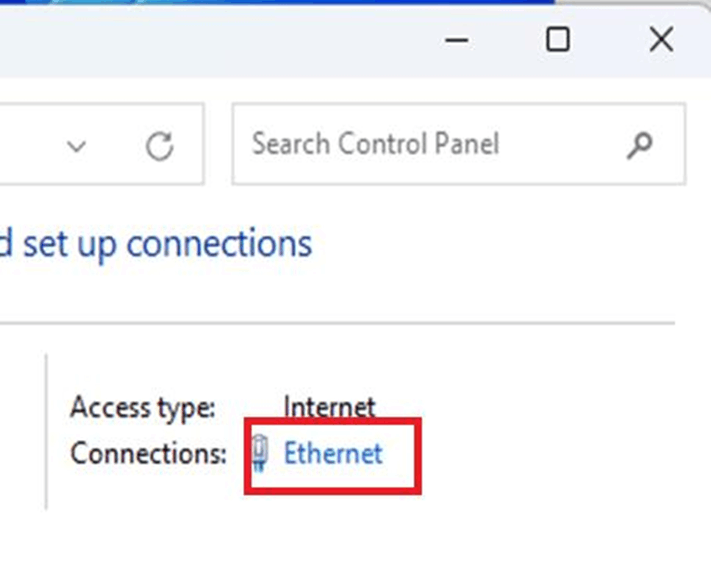This screenshot has width=711, height=578.
Task: Select the 'Access type:' label
Action: (x=142, y=408)
